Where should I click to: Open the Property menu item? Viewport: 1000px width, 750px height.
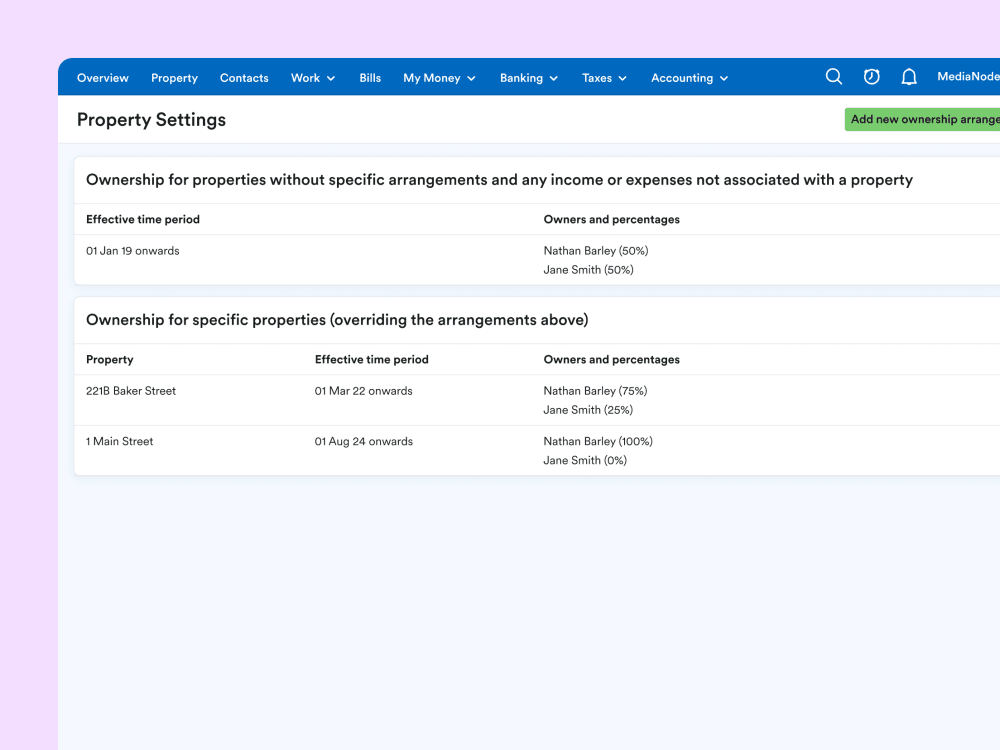(x=174, y=78)
